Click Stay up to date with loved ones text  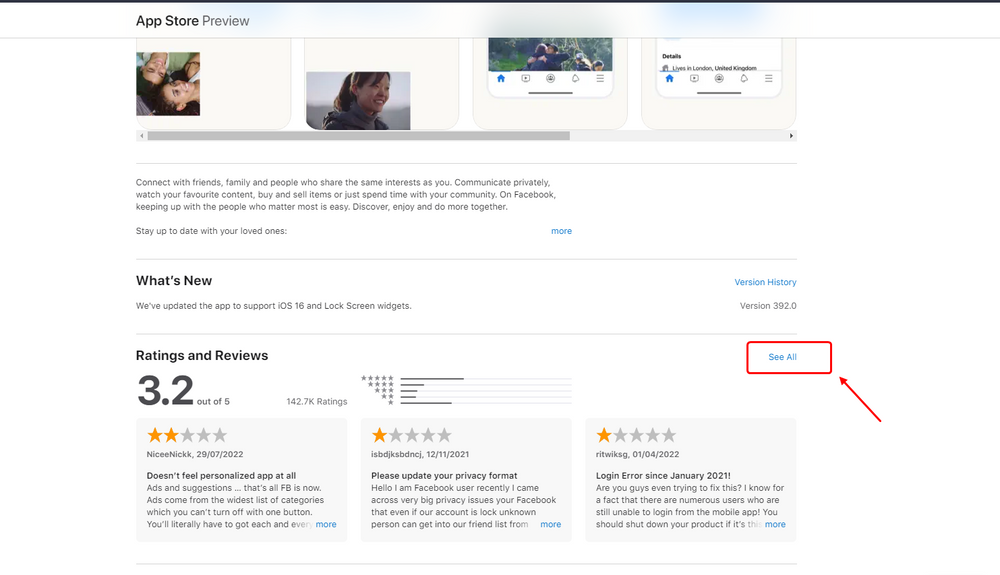pyautogui.click(x=211, y=231)
